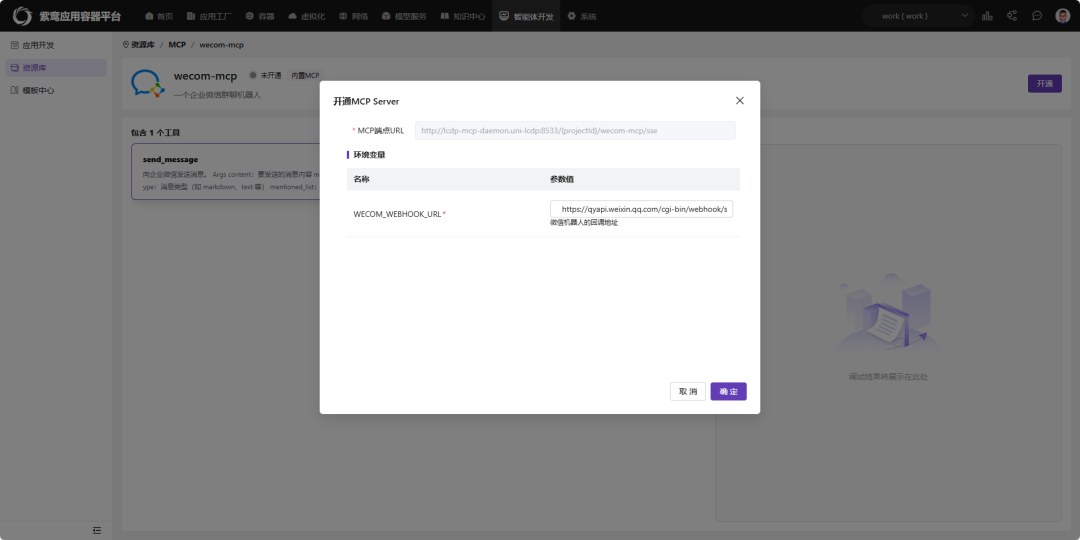The image size is (1080, 540).
Task: Click the 取消 button
Action: point(688,391)
